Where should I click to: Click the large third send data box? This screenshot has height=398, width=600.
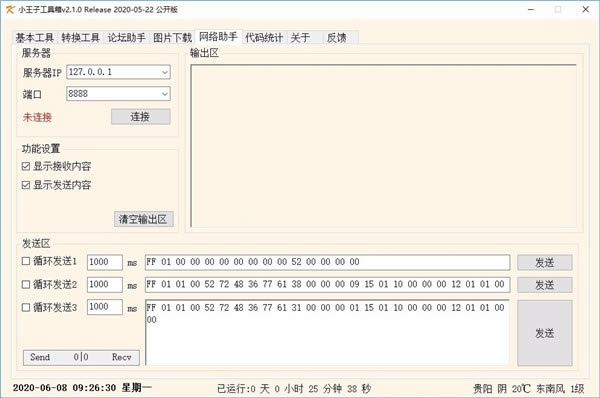pos(328,332)
